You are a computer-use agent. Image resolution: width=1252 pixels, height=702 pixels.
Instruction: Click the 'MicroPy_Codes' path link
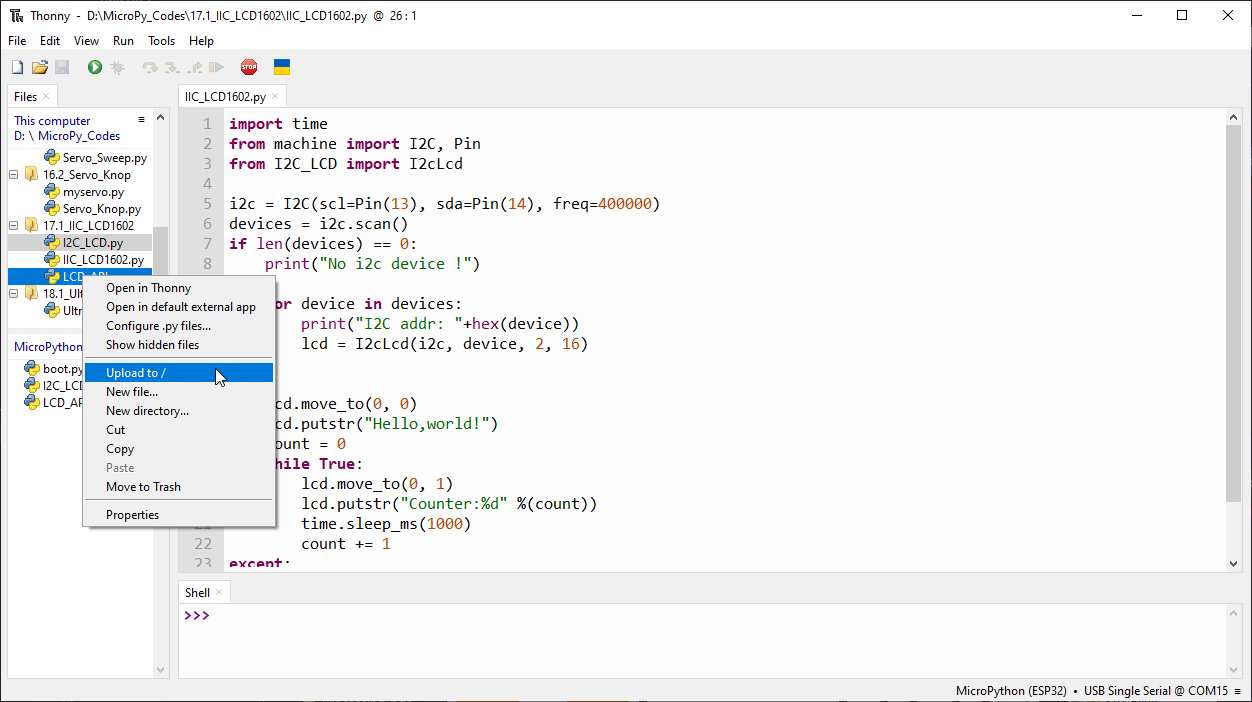point(79,136)
